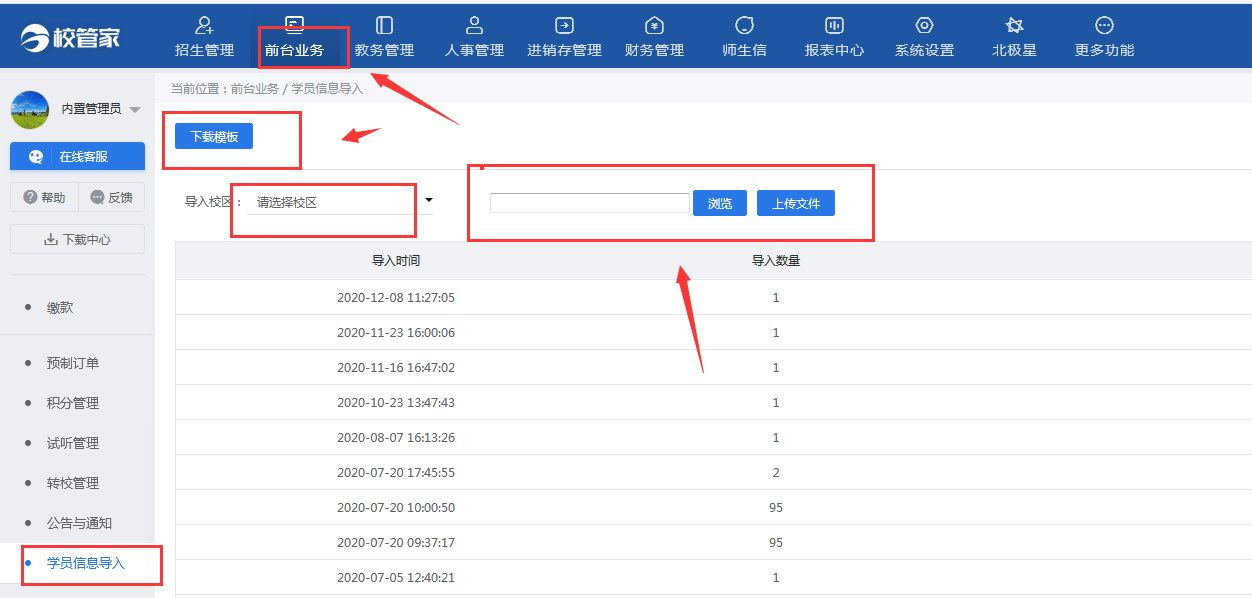Click the 反馈 speech bubble icon
The image size is (1252, 598).
coord(97,198)
